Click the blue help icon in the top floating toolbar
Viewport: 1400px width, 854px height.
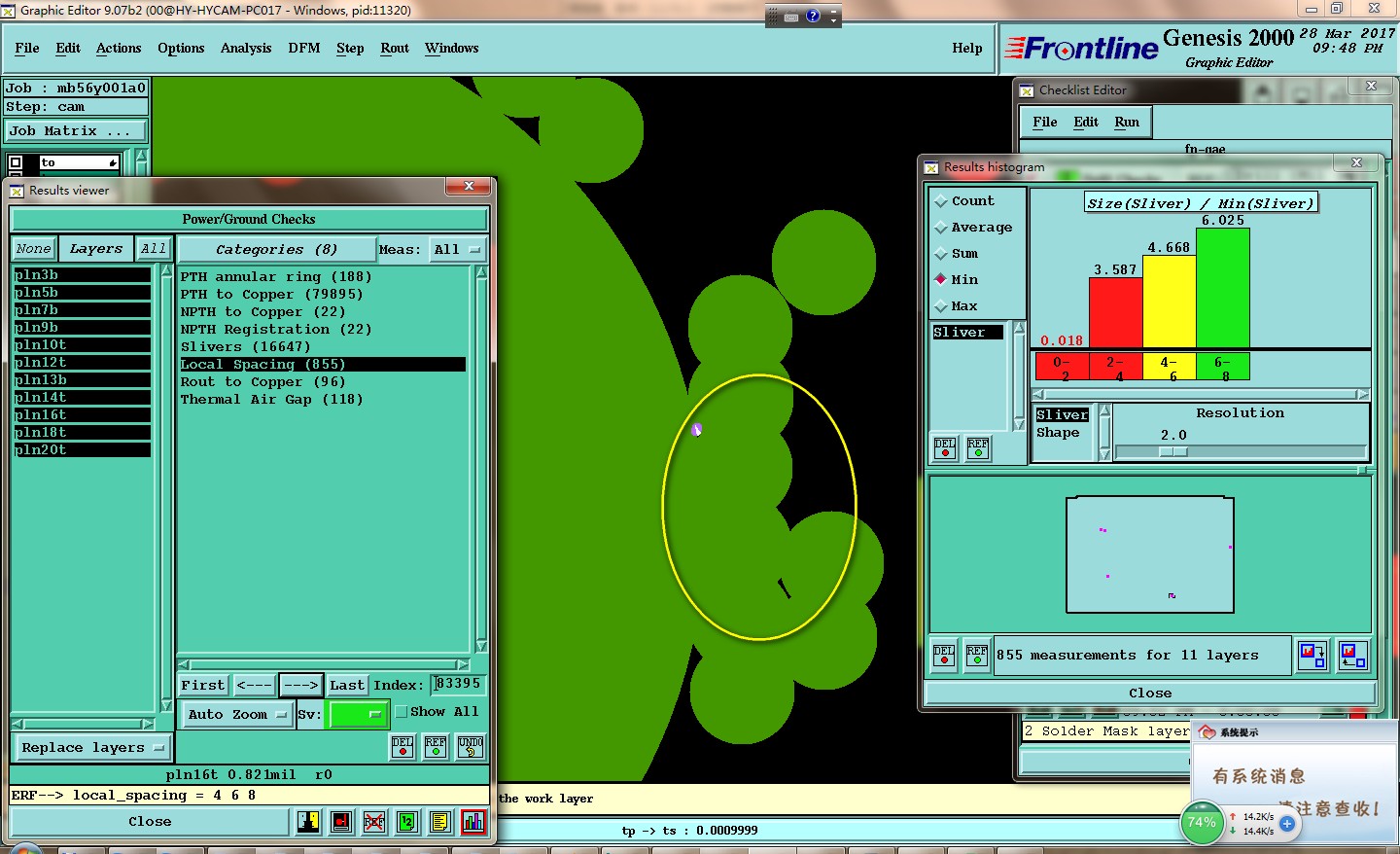(x=813, y=16)
